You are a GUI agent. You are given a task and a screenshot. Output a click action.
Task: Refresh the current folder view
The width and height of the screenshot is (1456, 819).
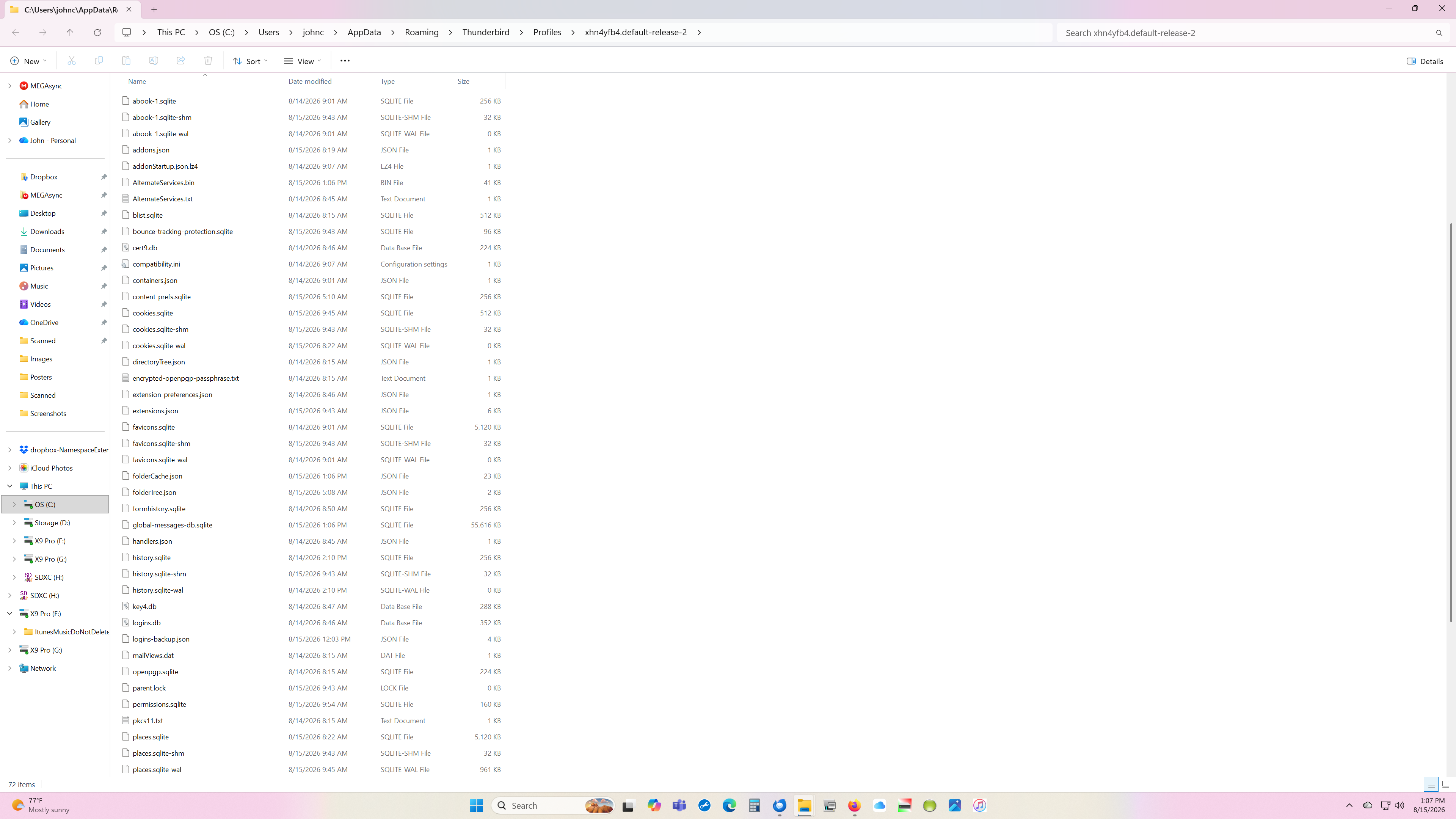tap(97, 33)
